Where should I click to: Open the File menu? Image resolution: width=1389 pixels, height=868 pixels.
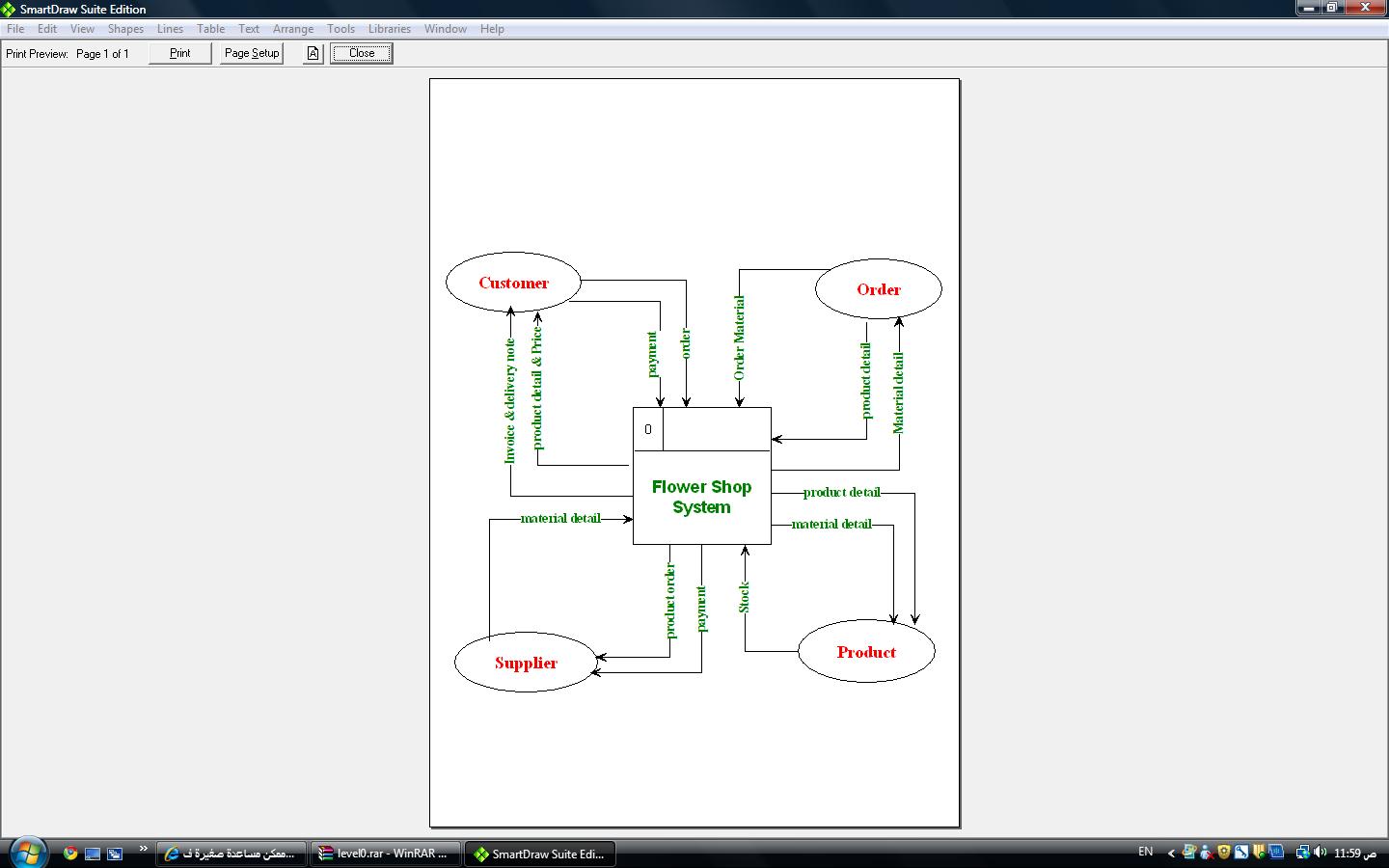15,29
